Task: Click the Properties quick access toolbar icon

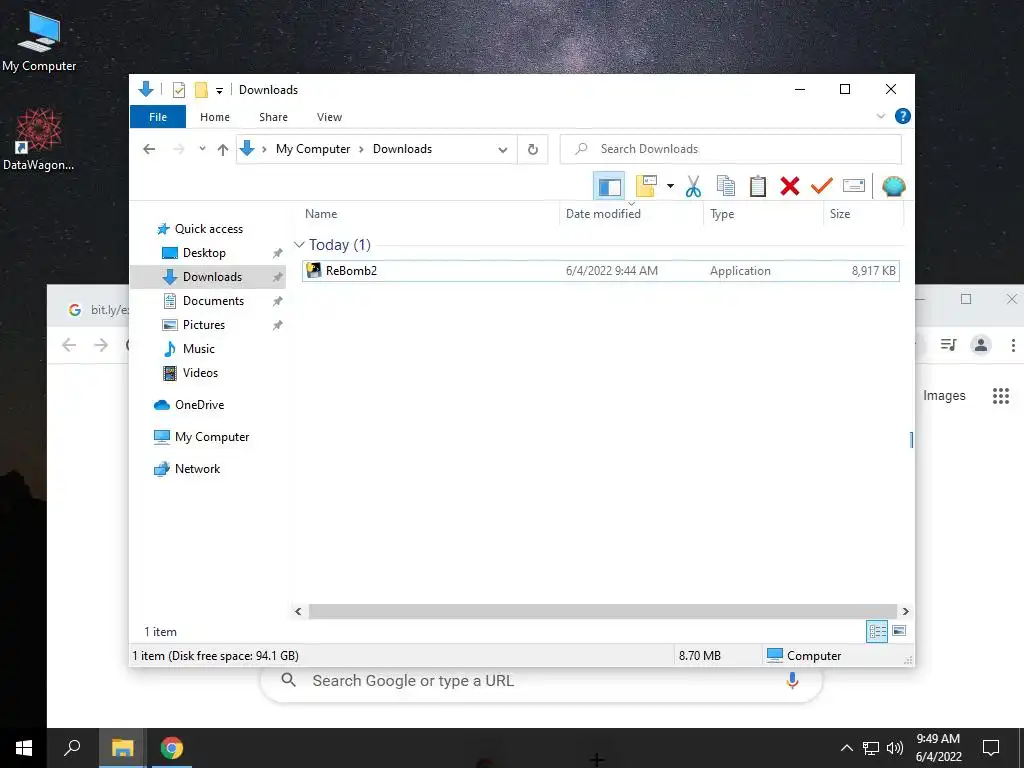Action: click(178, 90)
